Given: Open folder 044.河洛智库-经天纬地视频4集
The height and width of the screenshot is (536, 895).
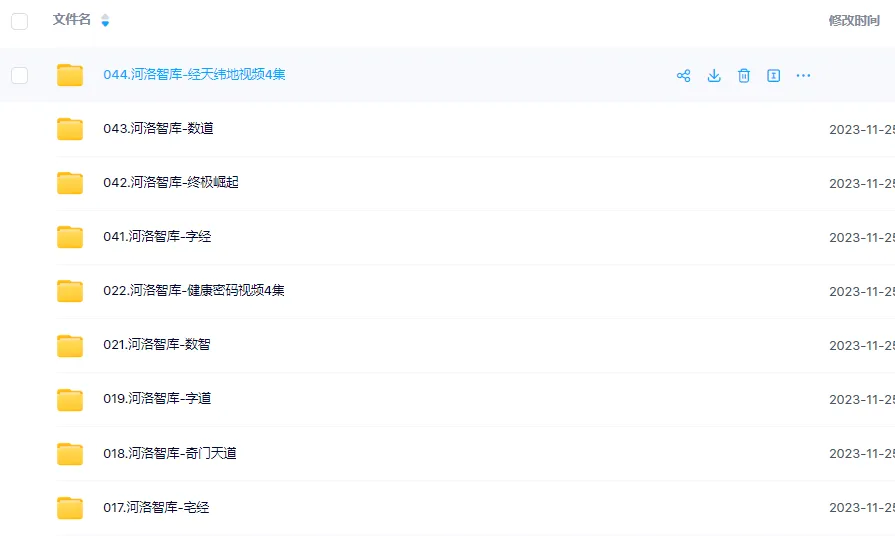Looking at the screenshot, I should pyautogui.click(x=194, y=75).
